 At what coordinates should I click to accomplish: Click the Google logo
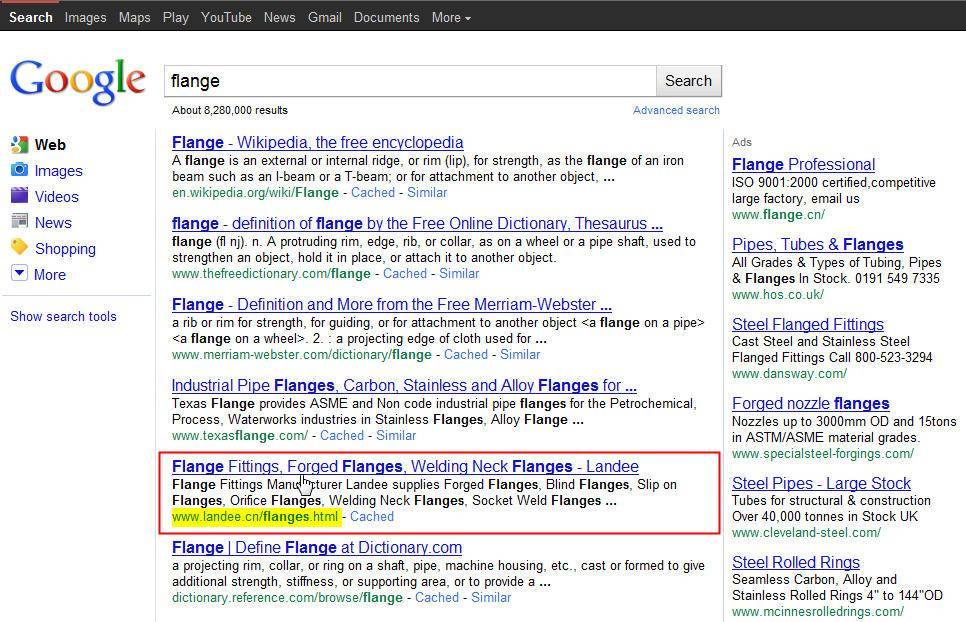point(78,81)
